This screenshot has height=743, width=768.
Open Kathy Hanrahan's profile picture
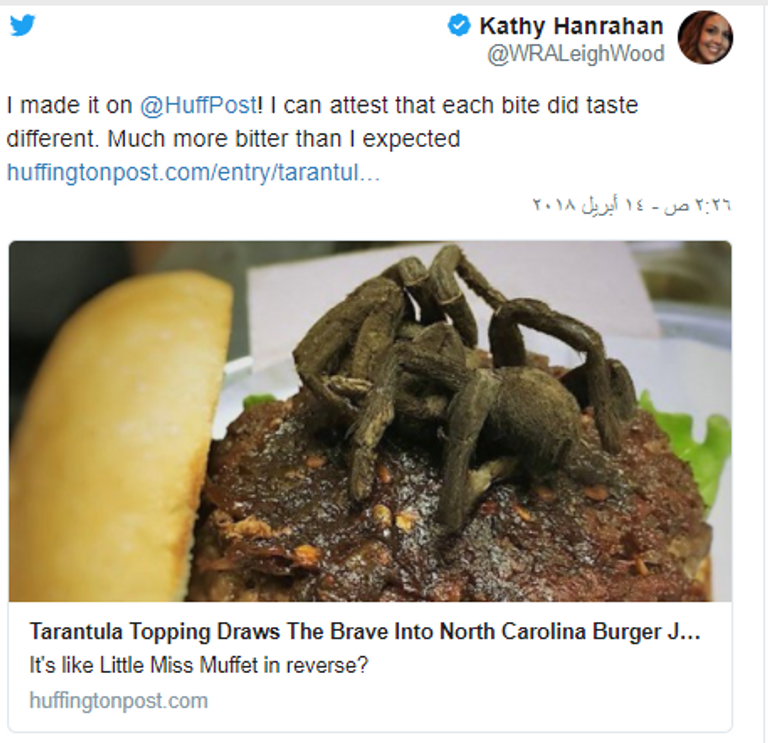click(x=705, y=38)
